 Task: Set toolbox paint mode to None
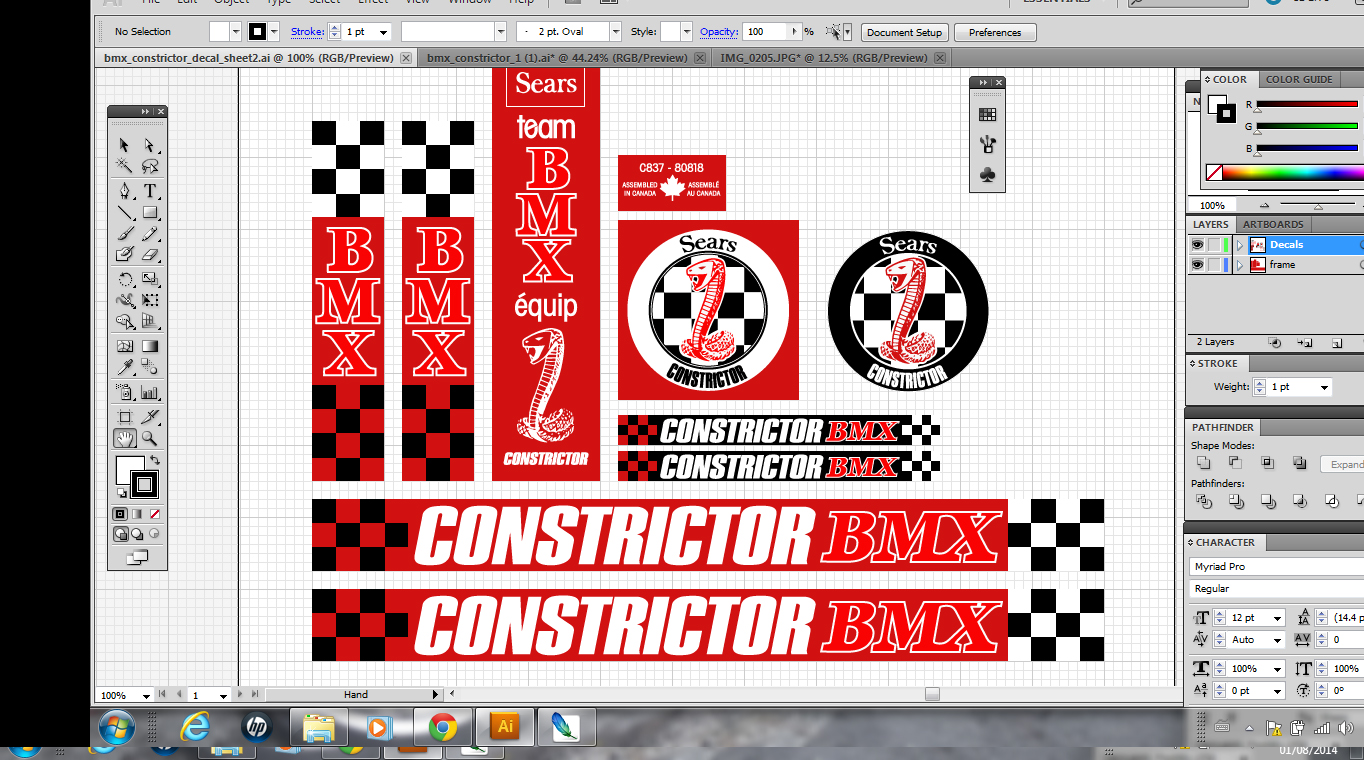tap(154, 513)
